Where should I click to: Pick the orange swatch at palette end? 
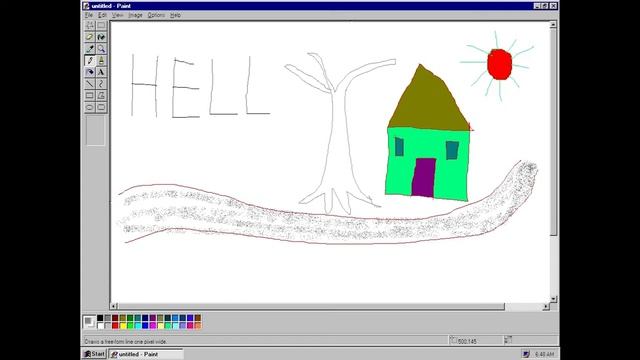click(x=198, y=326)
